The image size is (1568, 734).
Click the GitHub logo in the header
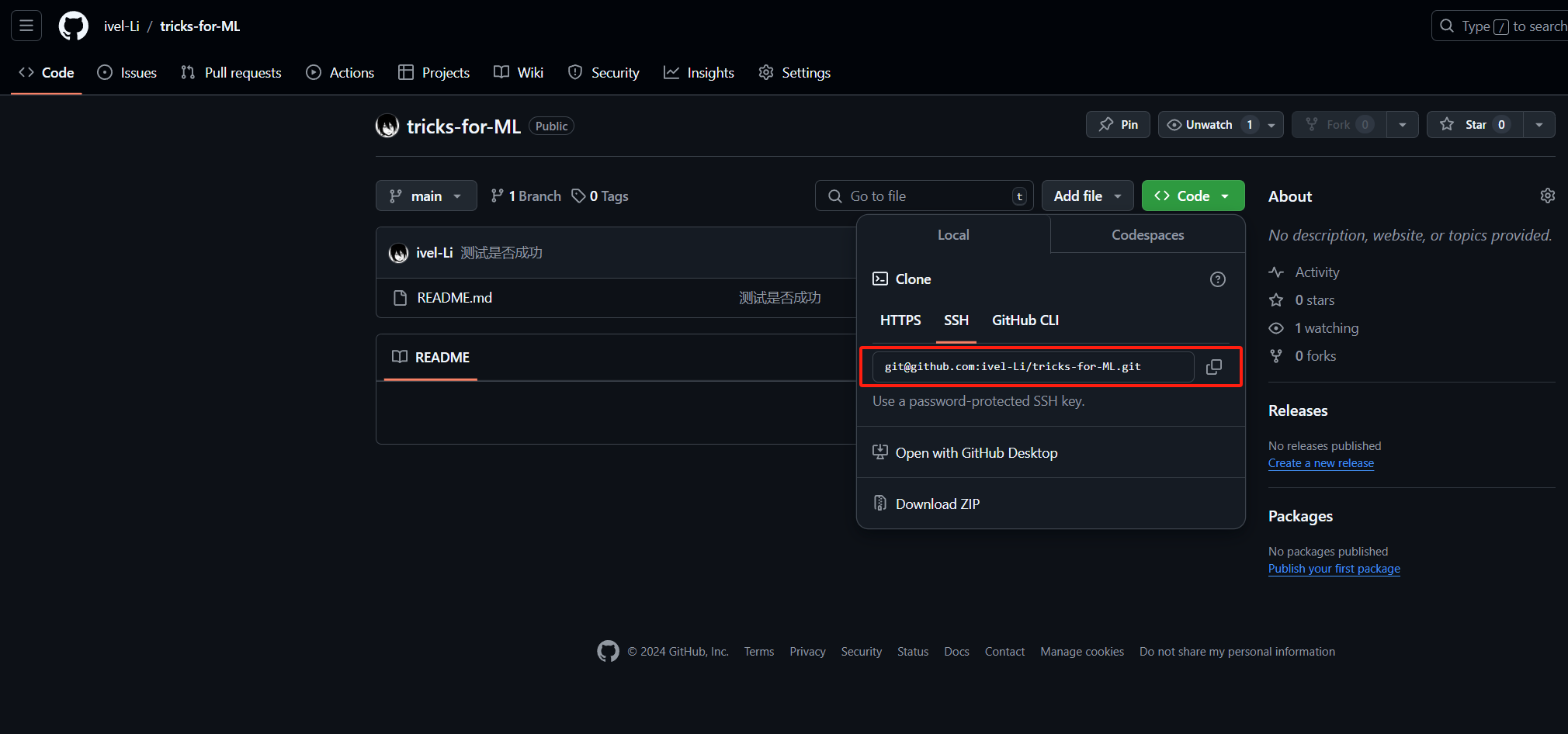(74, 26)
